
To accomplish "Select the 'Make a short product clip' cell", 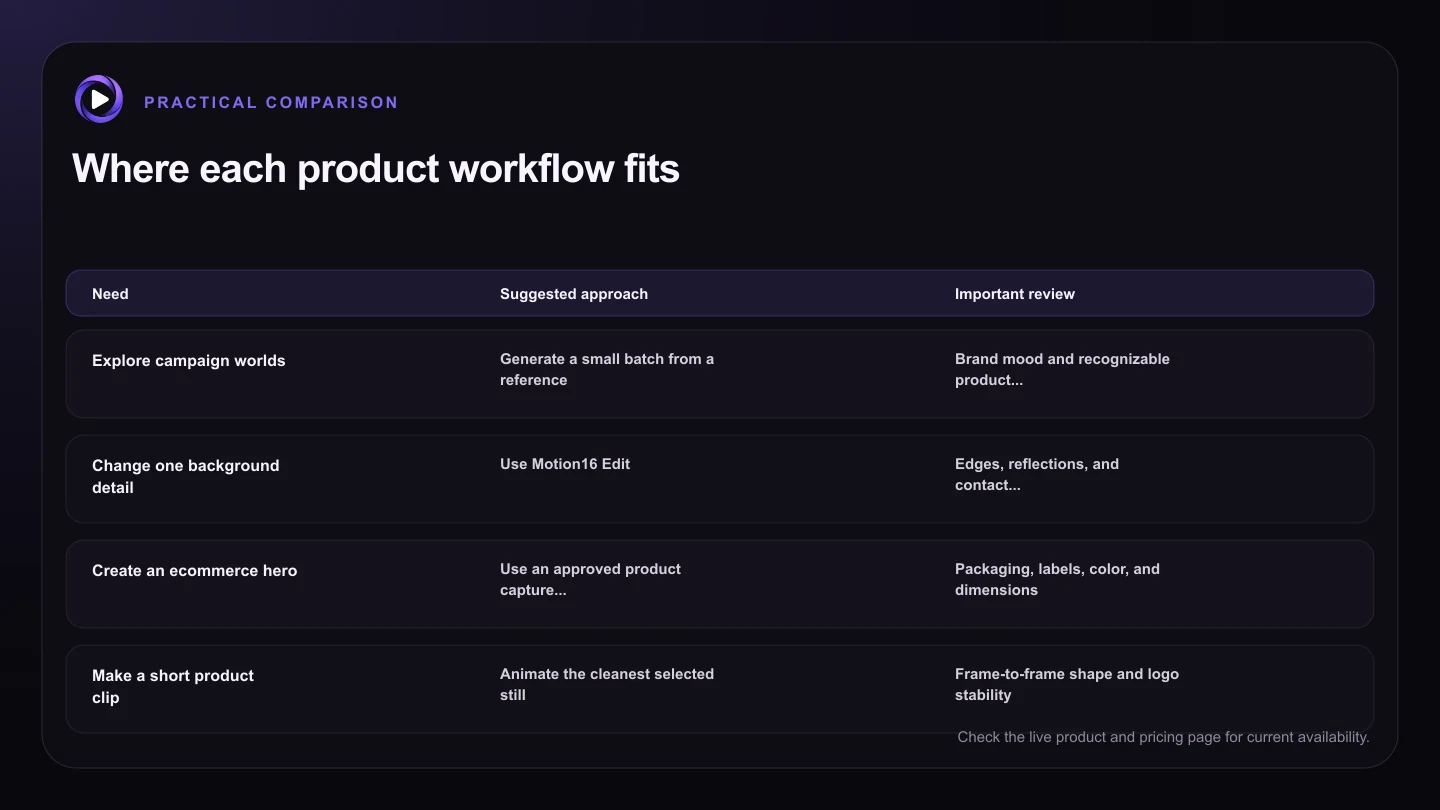I will pyautogui.click(x=173, y=686).
